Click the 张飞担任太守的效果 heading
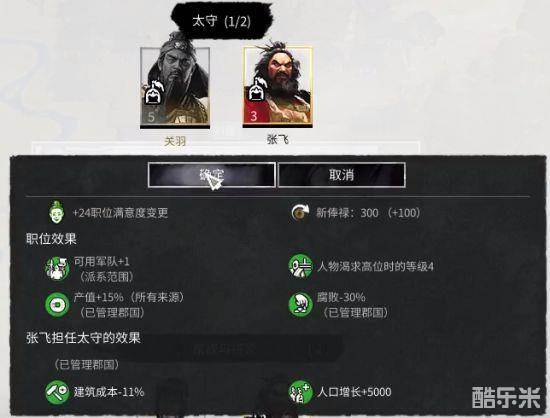The width and height of the screenshot is (550, 418). click(x=83, y=338)
